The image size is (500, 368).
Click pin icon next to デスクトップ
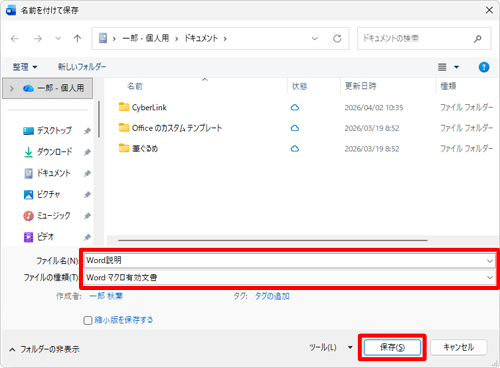click(x=87, y=131)
